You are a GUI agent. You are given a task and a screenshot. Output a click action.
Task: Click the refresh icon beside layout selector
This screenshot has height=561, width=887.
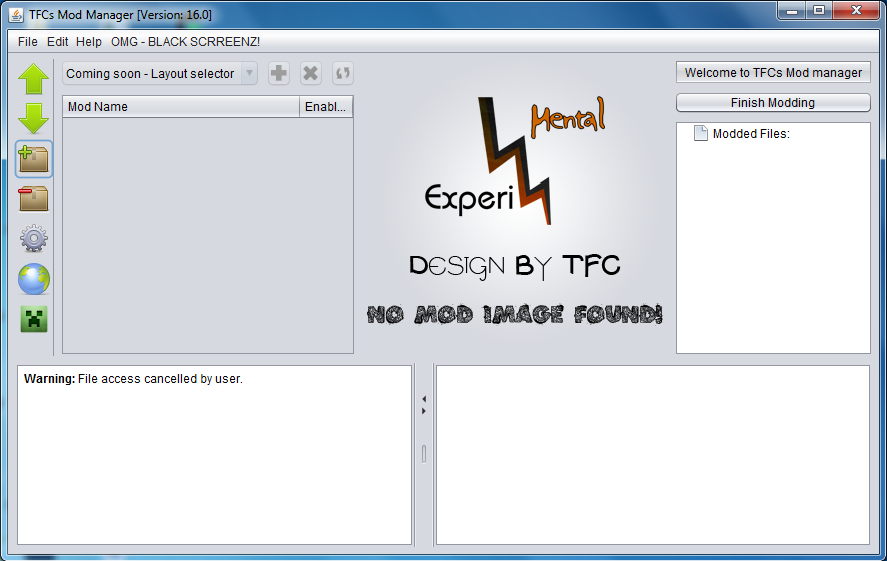tap(343, 73)
